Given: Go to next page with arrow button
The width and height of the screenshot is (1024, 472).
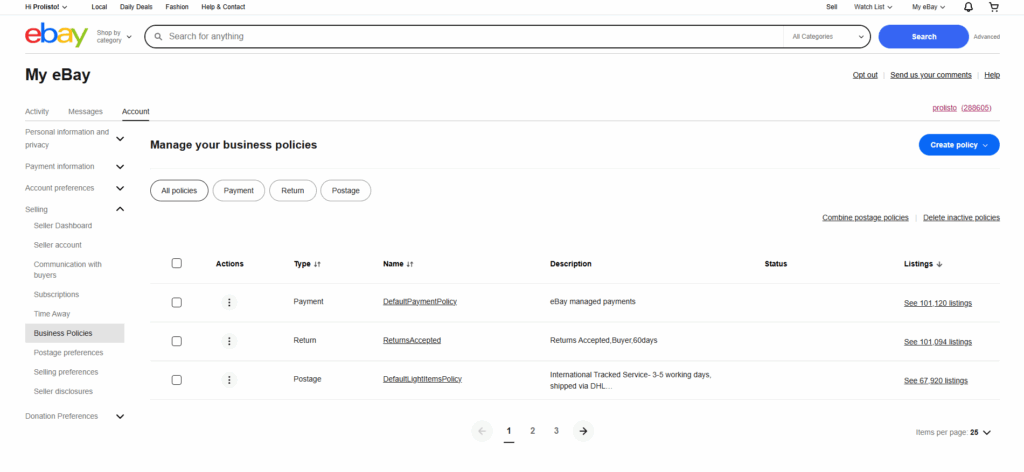Looking at the screenshot, I should point(583,431).
